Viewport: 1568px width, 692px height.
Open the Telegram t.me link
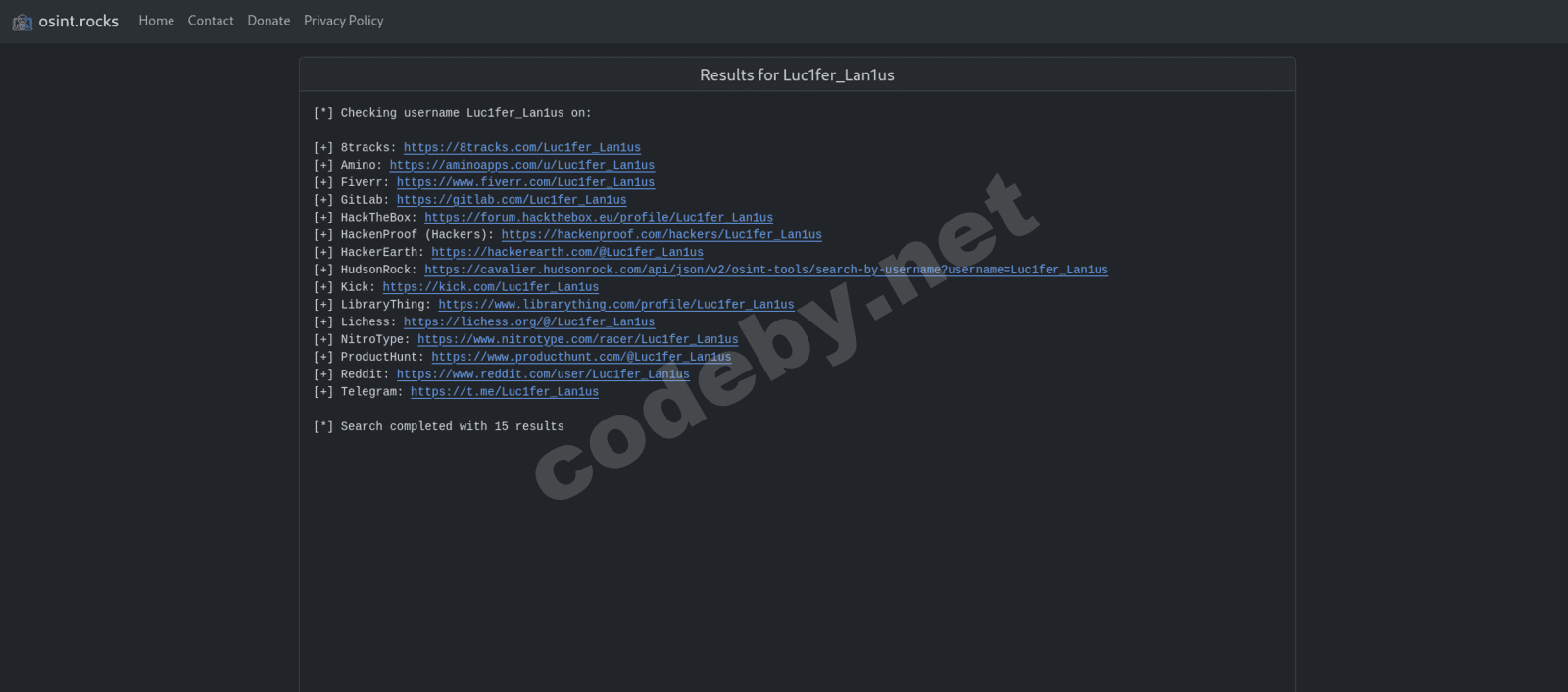[x=505, y=392]
